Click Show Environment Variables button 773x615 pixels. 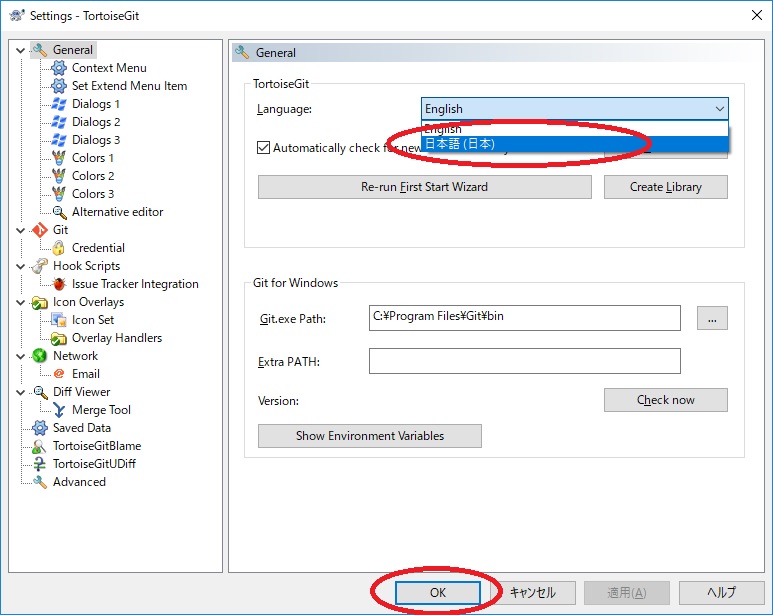tap(370, 436)
